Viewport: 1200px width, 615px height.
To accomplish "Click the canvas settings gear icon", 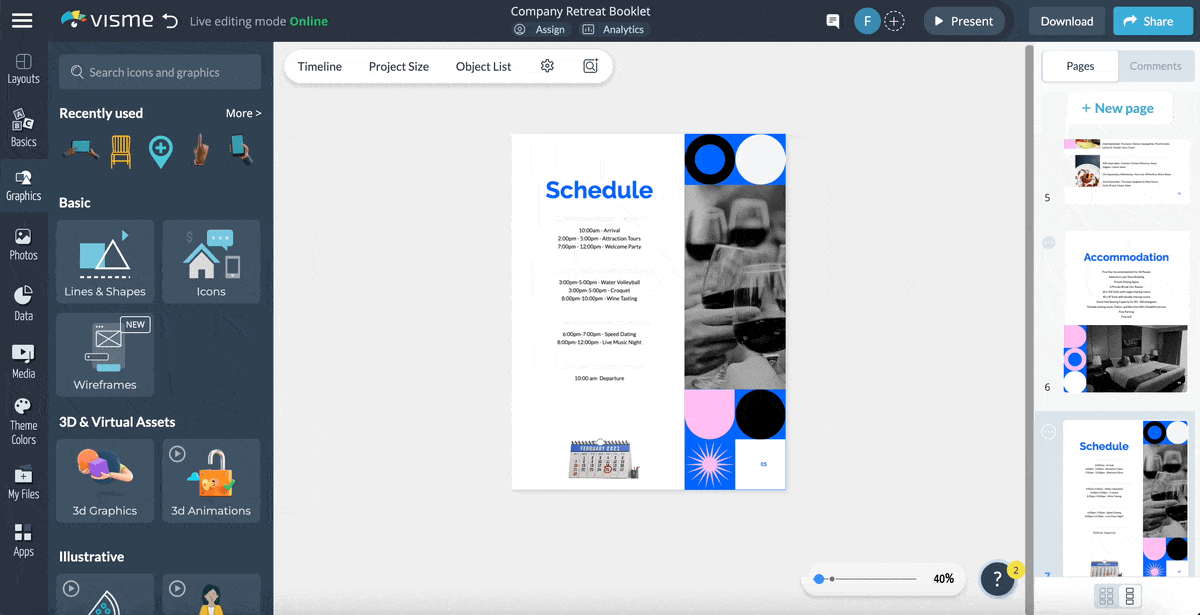I will [547, 66].
